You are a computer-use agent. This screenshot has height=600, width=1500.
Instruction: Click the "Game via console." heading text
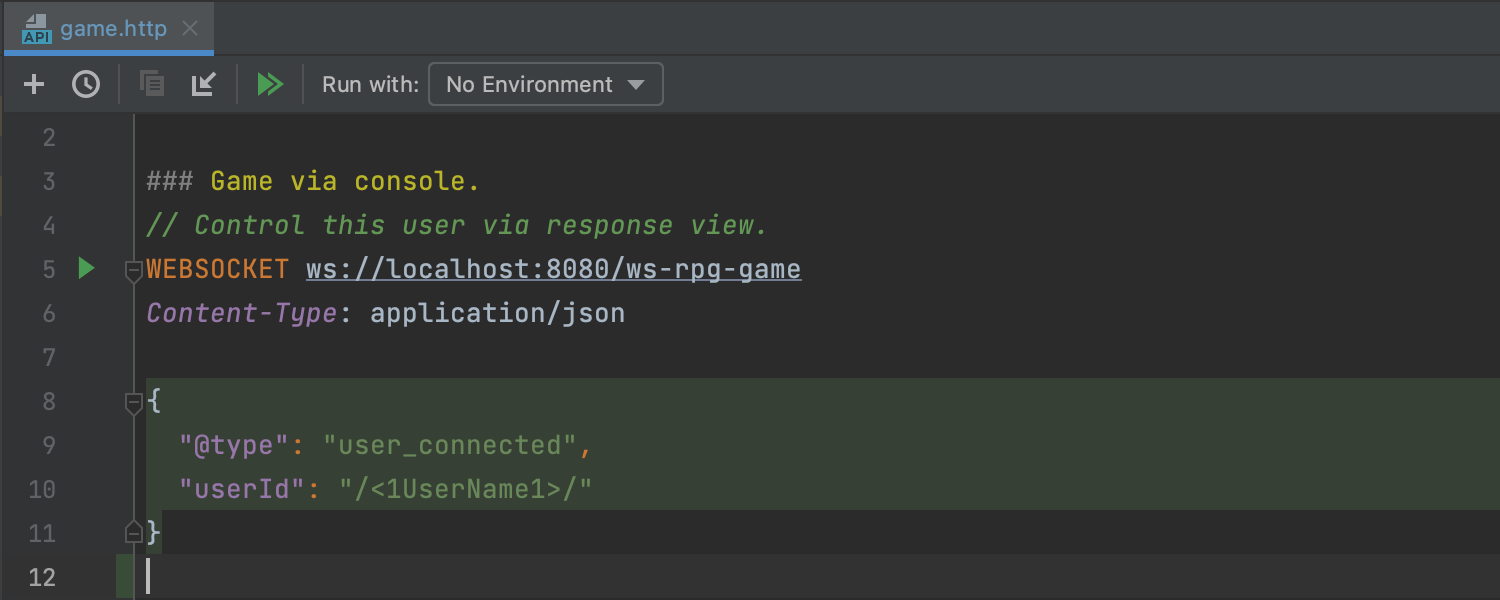coord(345,181)
